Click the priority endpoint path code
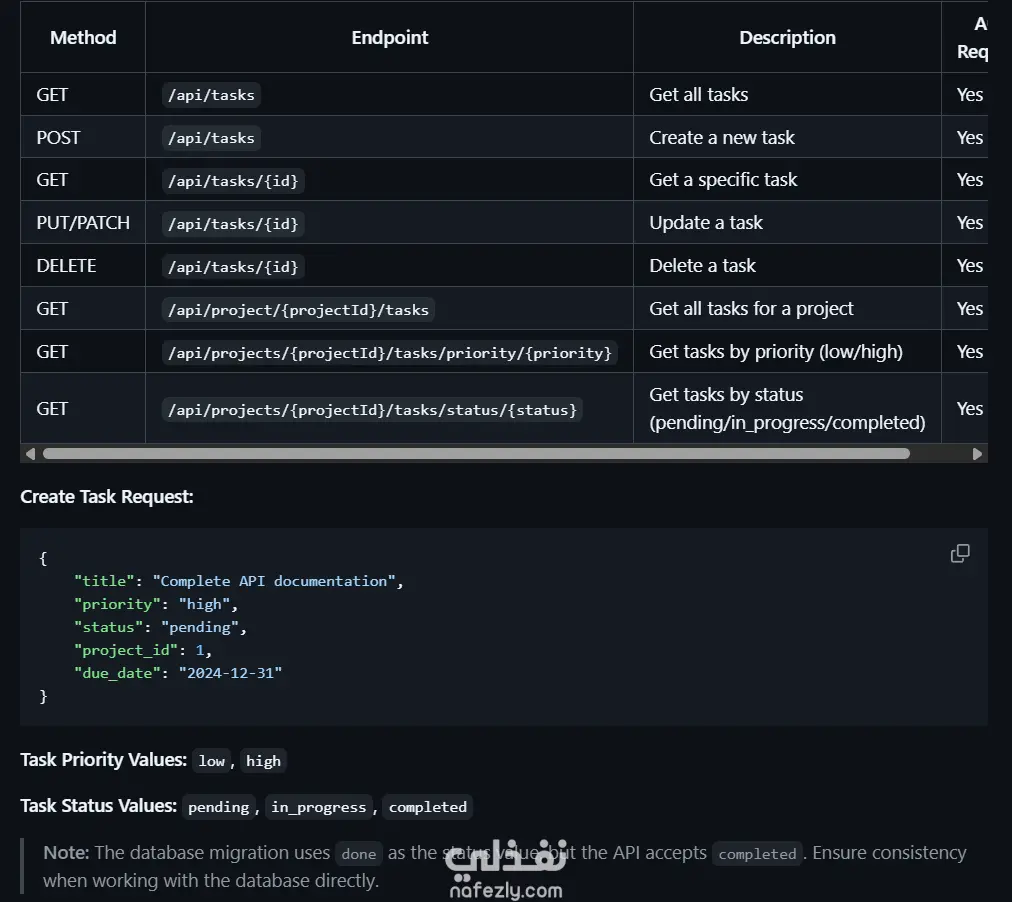This screenshot has width=1012, height=902. tap(389, 352)
